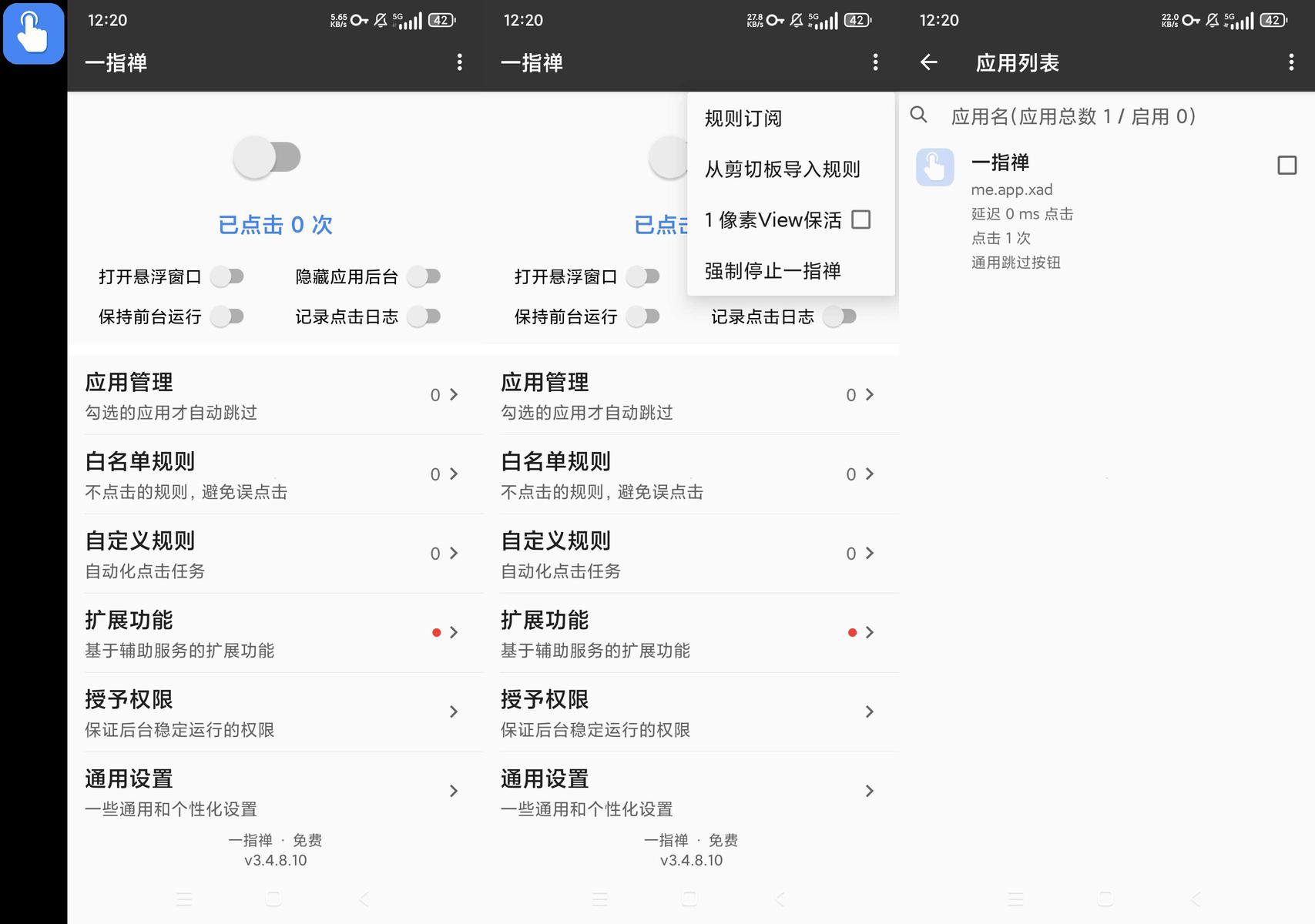This screenshot has width=1315, height=924.
Task: Open 扩展功能 chevron in middle screen
Action: click(870, 632)
